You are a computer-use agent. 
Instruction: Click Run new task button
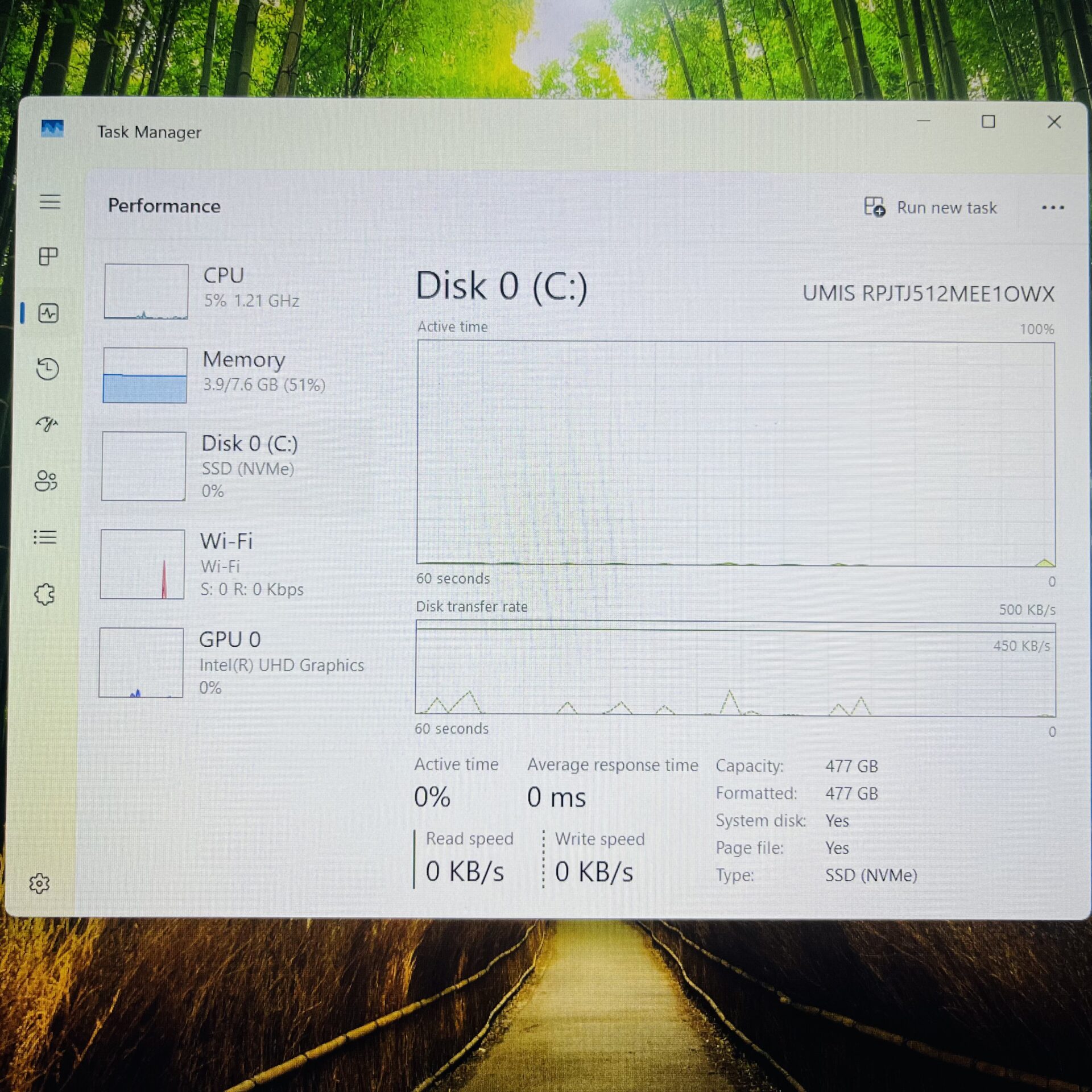pos(930,207)
